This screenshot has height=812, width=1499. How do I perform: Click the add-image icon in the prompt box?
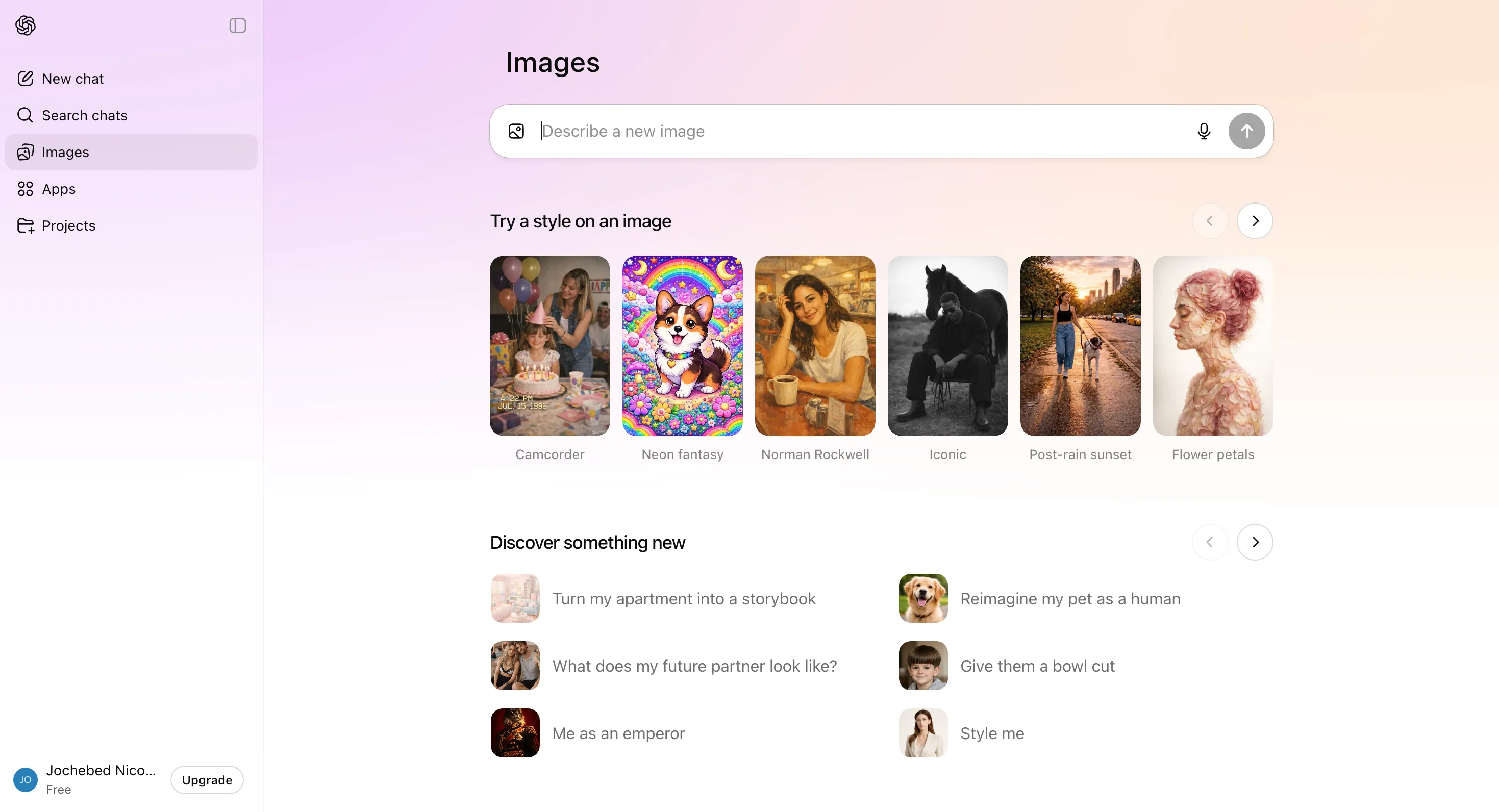(516, 131)
